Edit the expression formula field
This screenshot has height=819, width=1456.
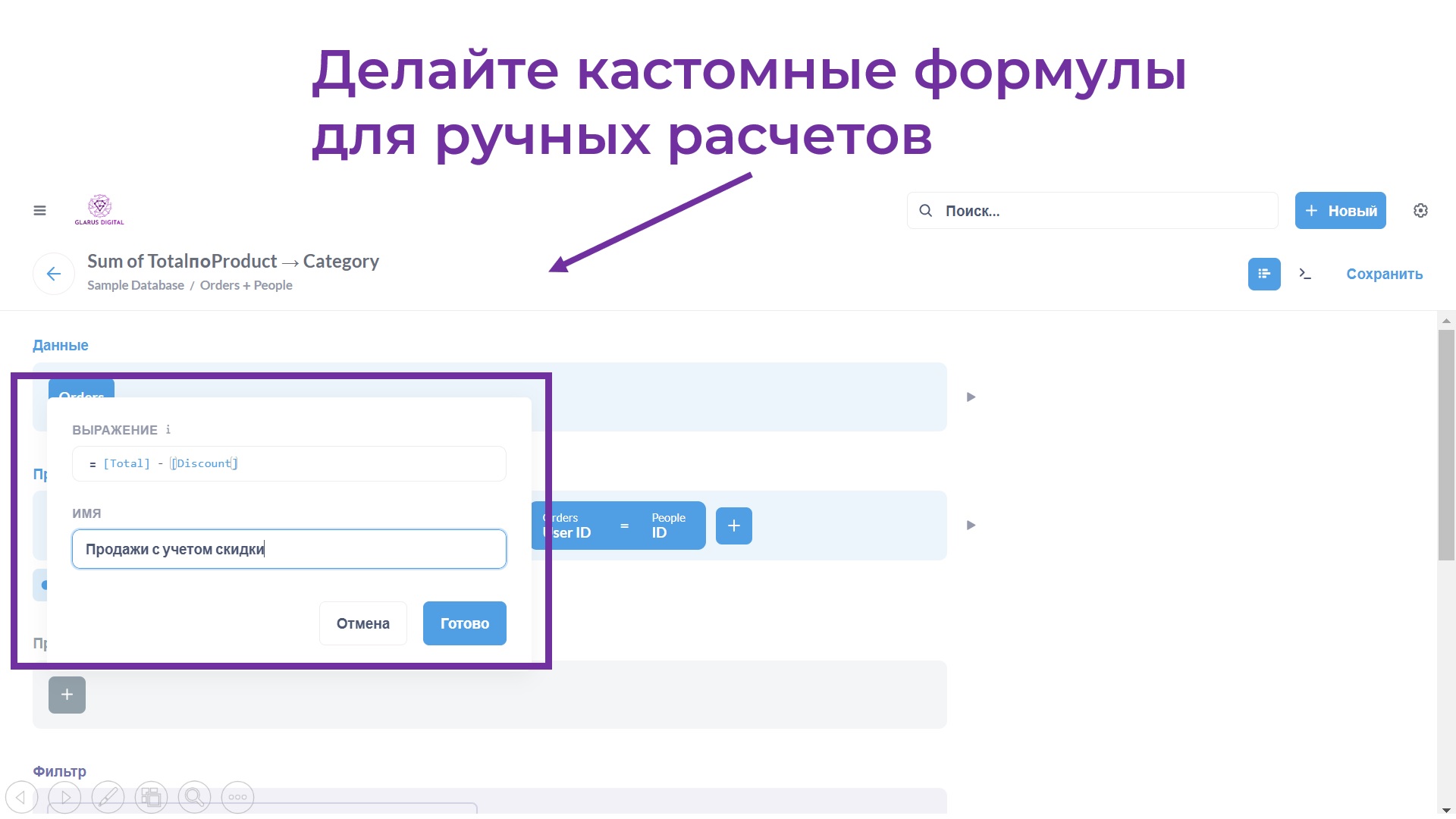289,463
